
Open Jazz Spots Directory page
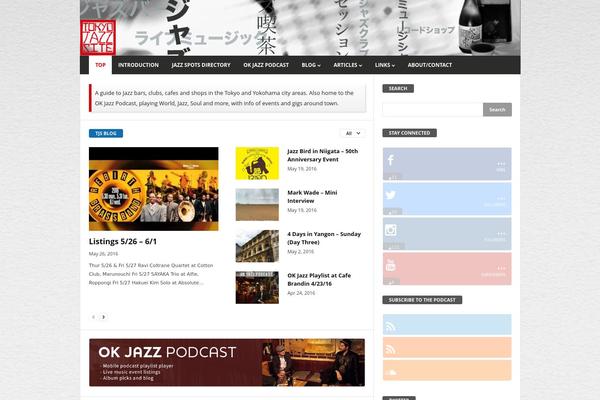tap(201, 65)
